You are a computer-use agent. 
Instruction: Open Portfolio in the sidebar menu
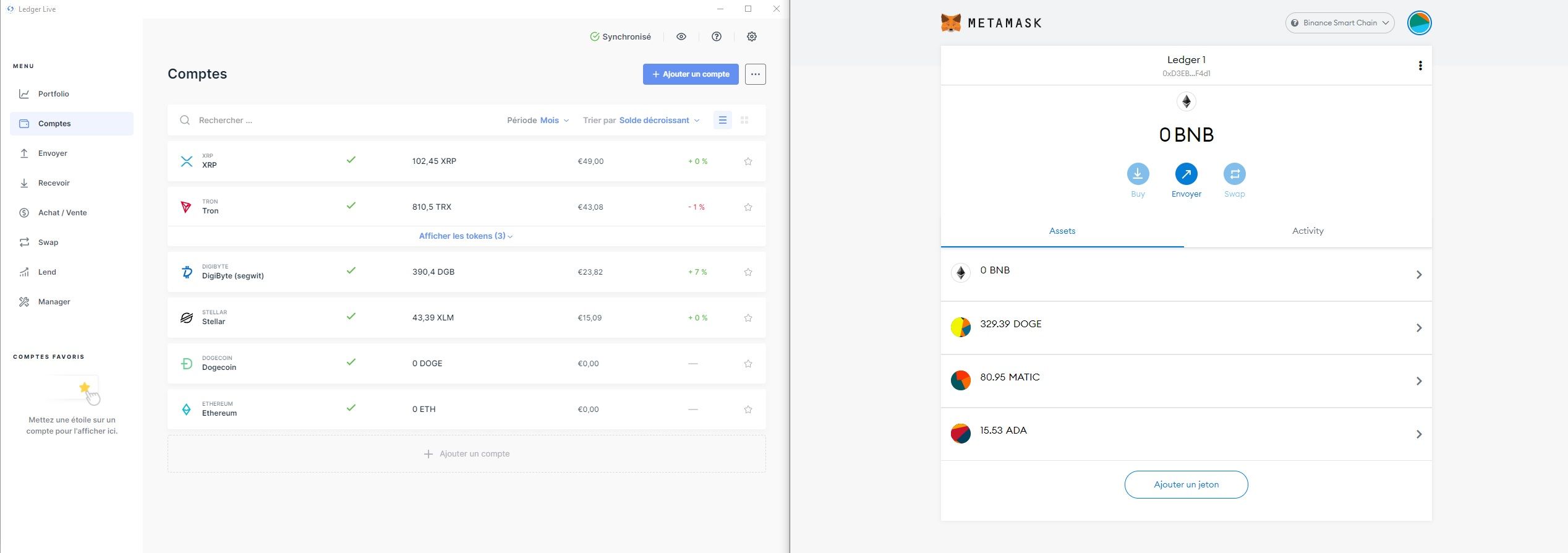(x=53, y=94)
